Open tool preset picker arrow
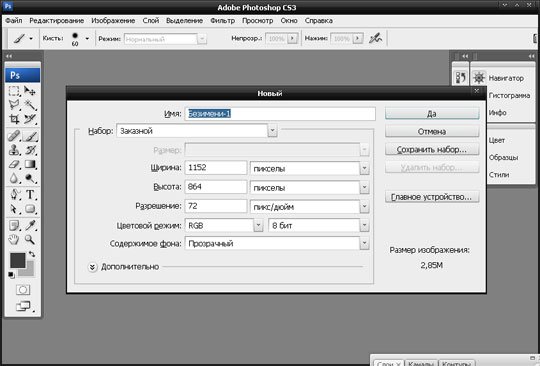 tap(31, 39)
